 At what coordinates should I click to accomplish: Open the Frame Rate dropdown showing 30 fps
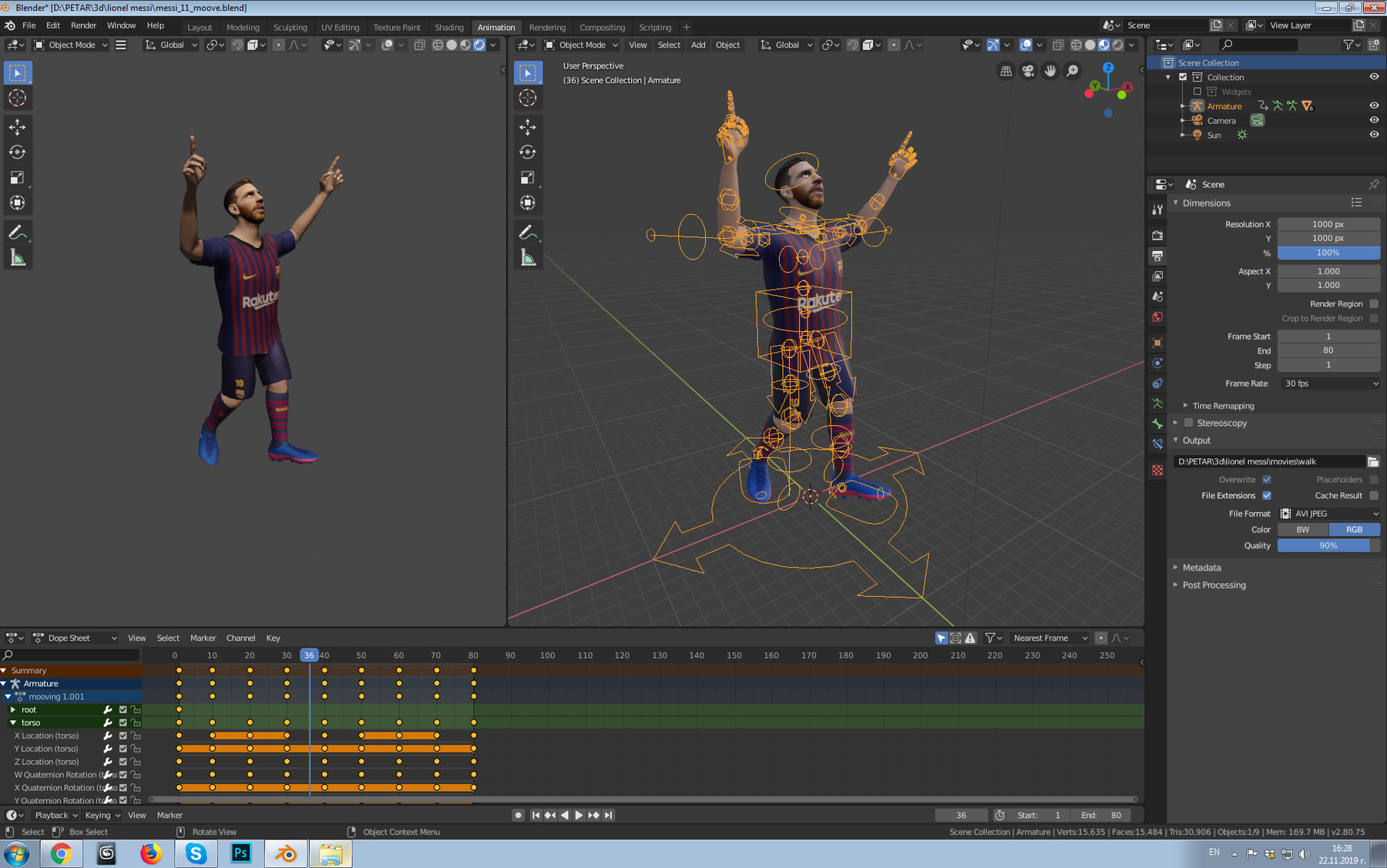1329,383
